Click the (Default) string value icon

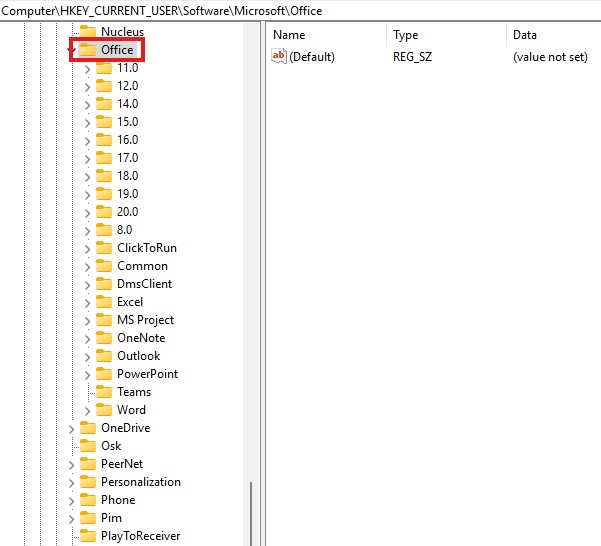point(279,56)
